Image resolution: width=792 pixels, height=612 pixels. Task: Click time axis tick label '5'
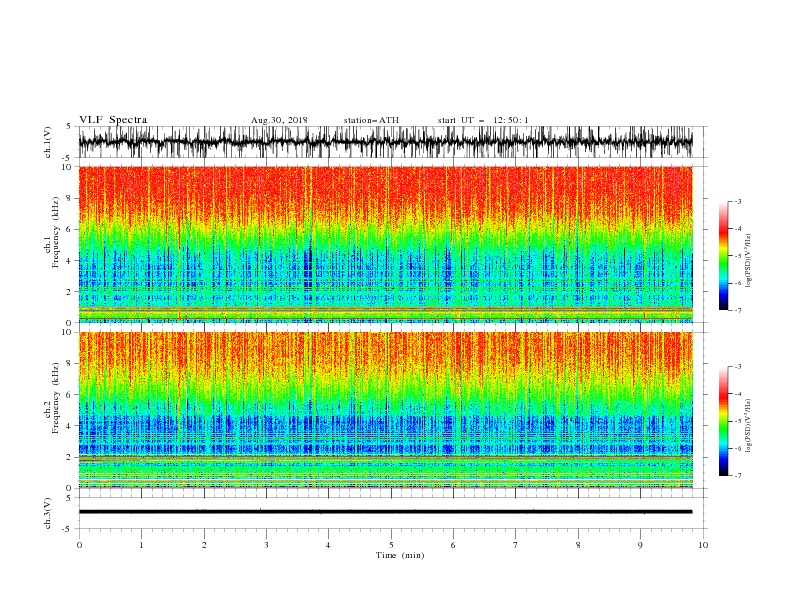[x=391, y=545]
